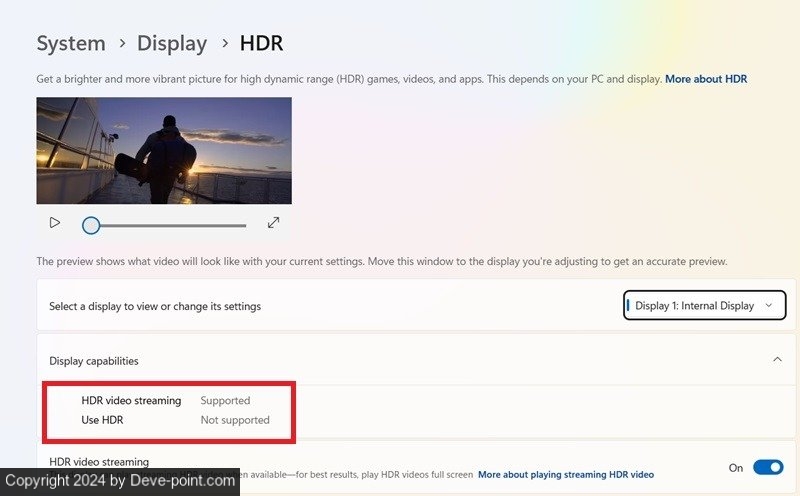Image resolution: width=800 pixels, height=496 pixels.
Task: Click the On label beside the toggle
Action: 736,468
